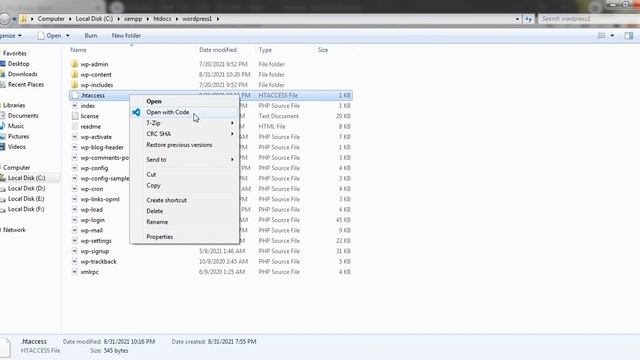This screenshot has width=640, height=360.
Task: Click the folder icon in address bar
Action: point(24,19)
